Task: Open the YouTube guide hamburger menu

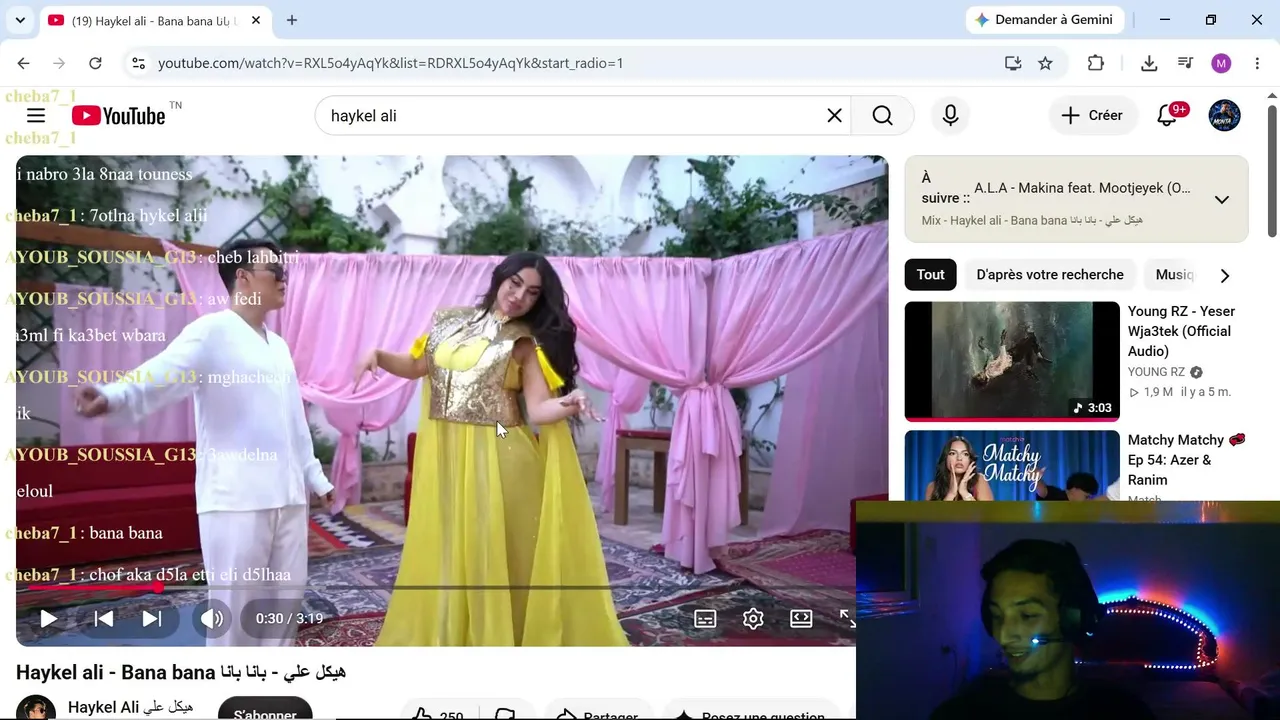Action: (36, 116)
